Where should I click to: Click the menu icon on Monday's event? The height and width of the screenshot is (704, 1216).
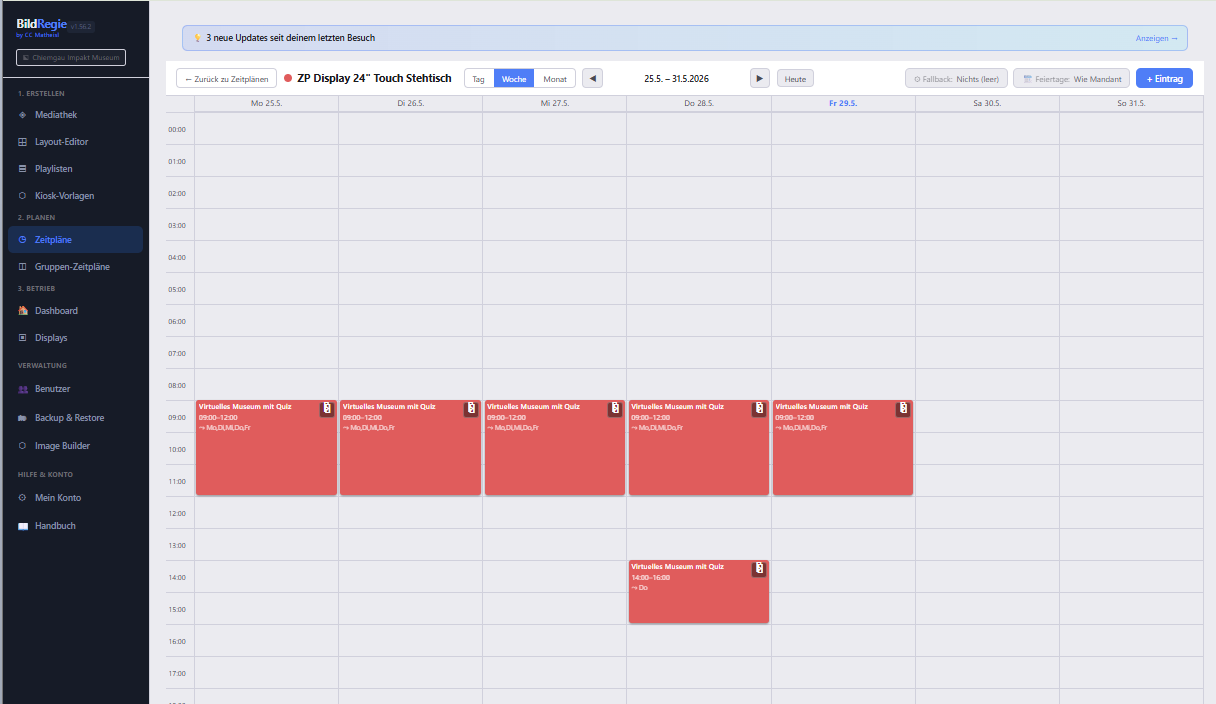click(327, 409)
